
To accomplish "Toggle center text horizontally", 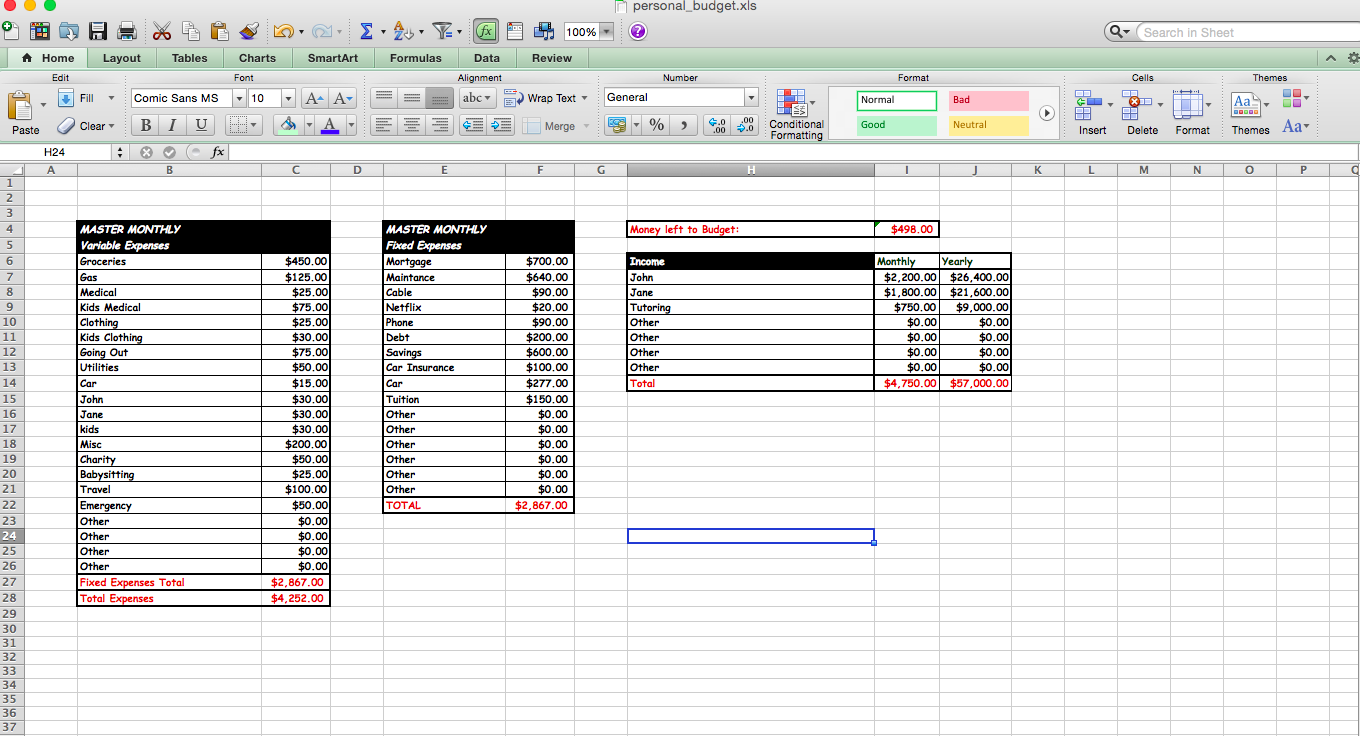I will coord(411,125).
